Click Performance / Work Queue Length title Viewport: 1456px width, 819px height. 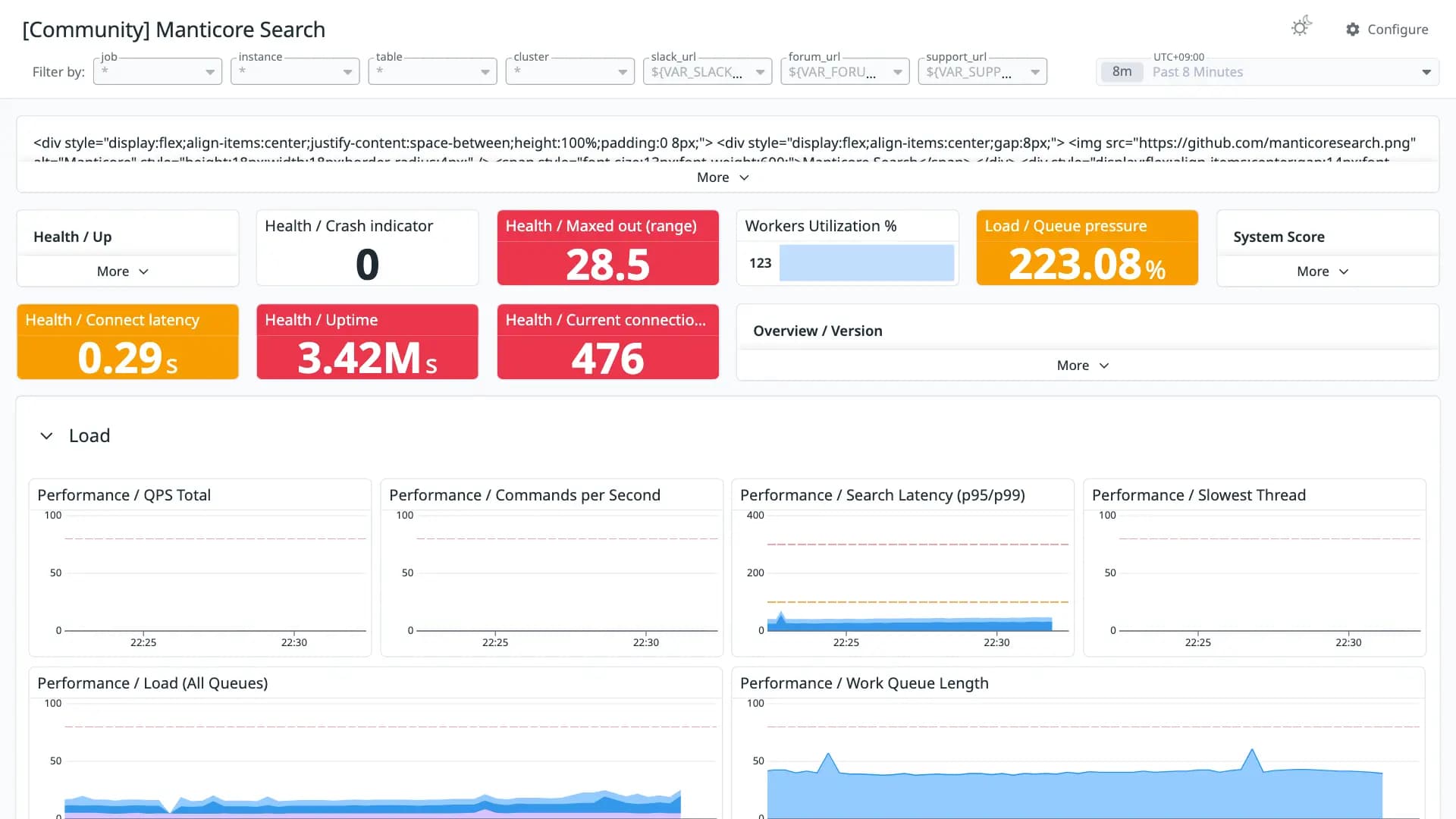[864, 683]
